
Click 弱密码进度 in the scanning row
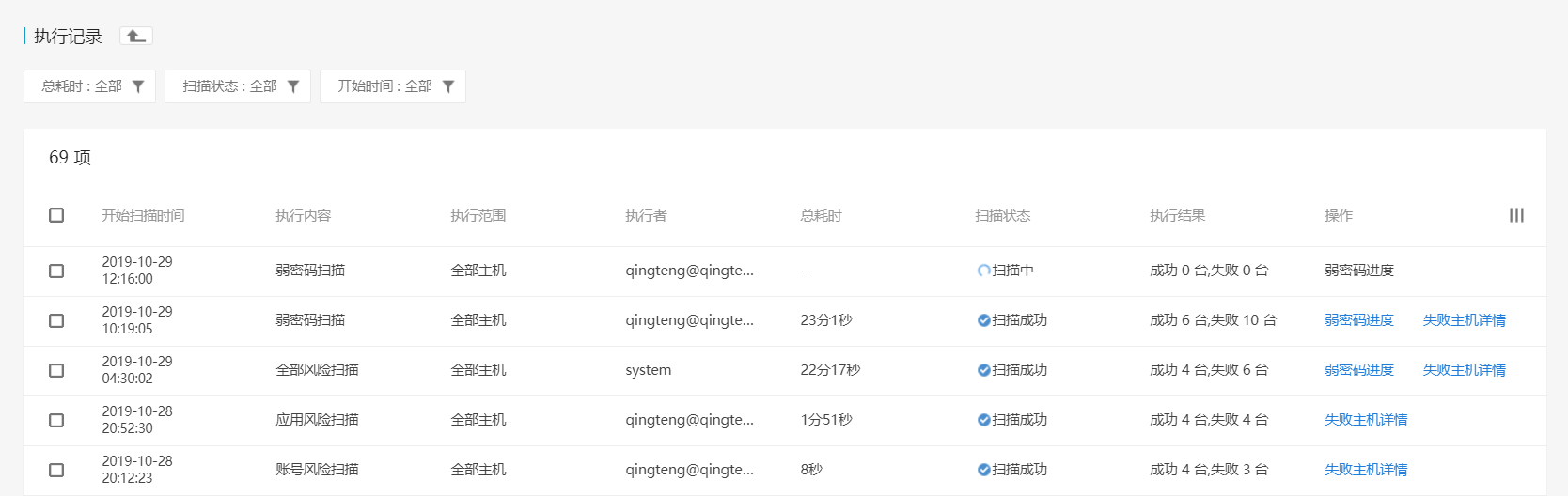coord(1358,271)
